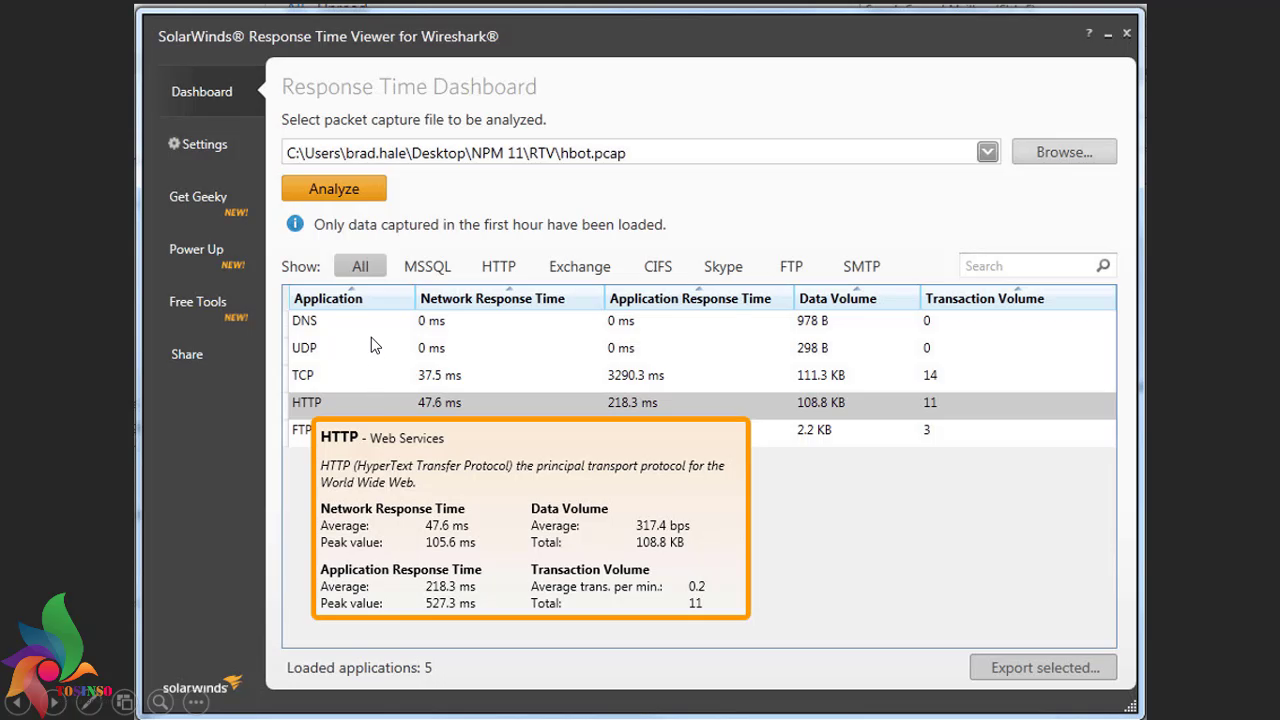Click the tooltip average 317.4 bps
This screenshot has width=1280, height=720.
[x=663, y=525]
